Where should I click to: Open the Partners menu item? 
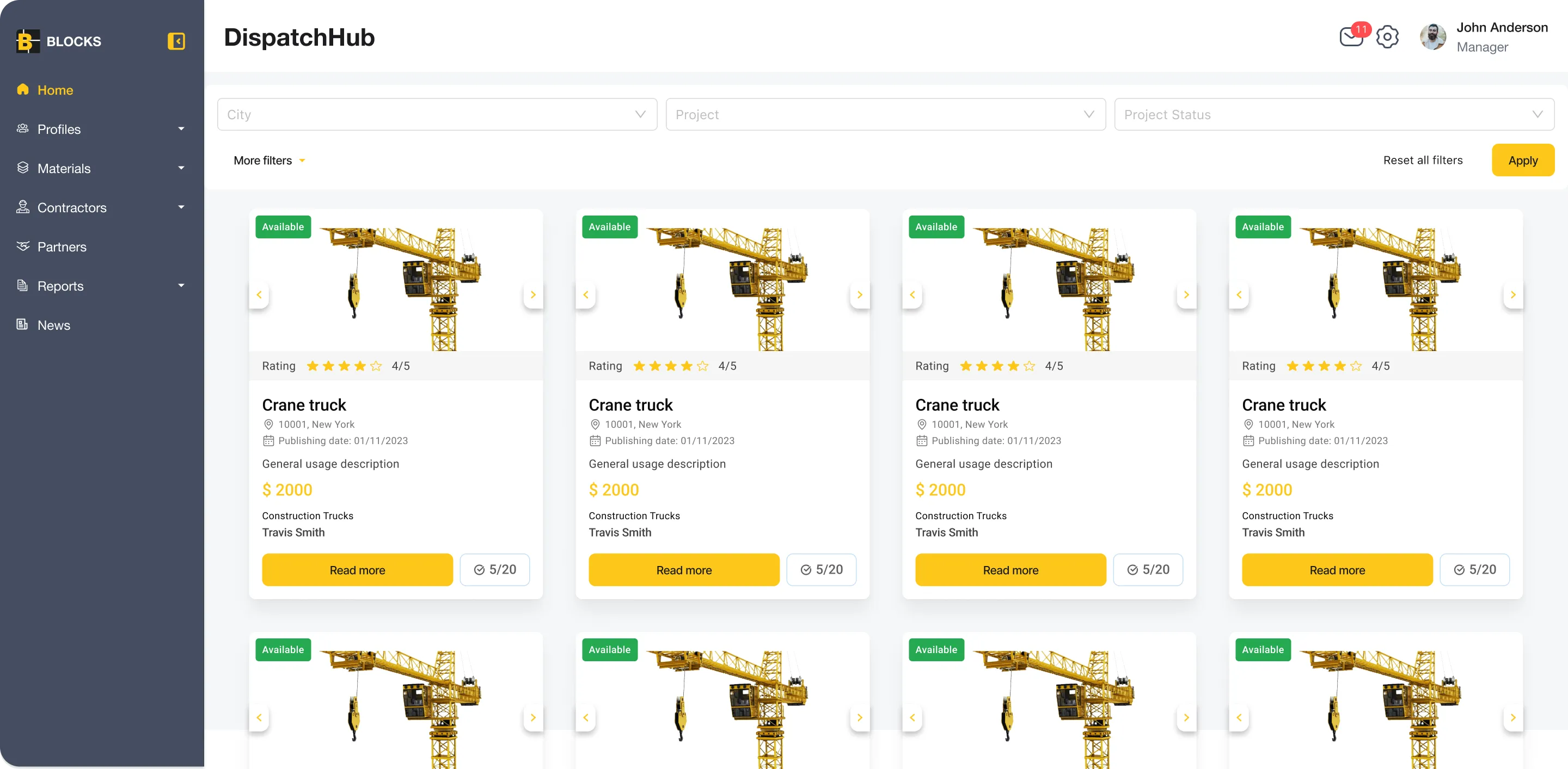tap(62, 247)
